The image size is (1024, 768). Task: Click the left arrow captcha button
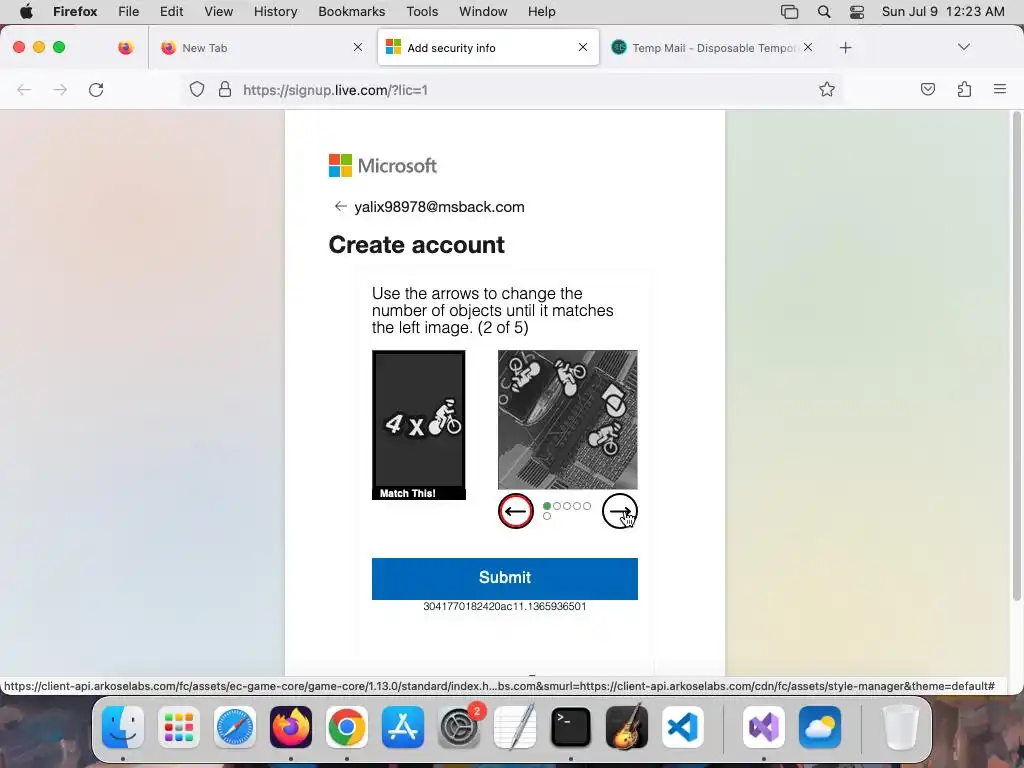tap(515, 511)
